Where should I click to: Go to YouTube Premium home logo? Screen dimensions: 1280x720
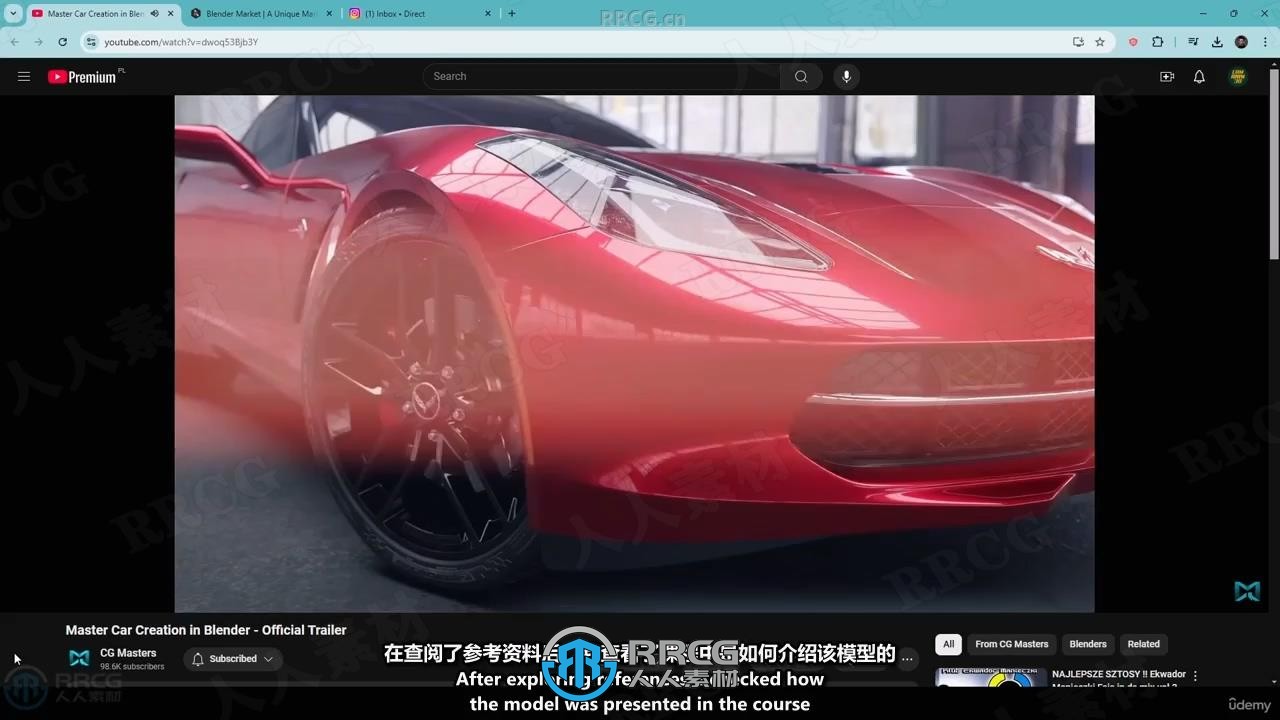(84, 77)
